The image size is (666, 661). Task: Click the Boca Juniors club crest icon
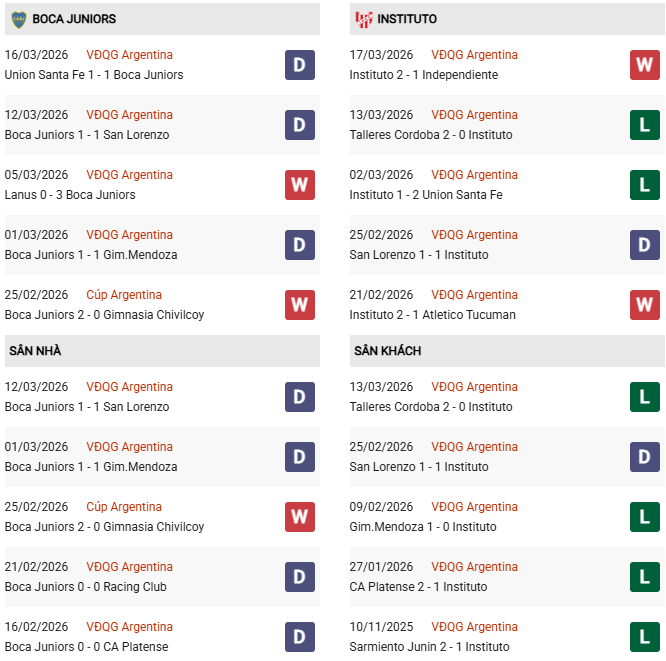[18, 19]
